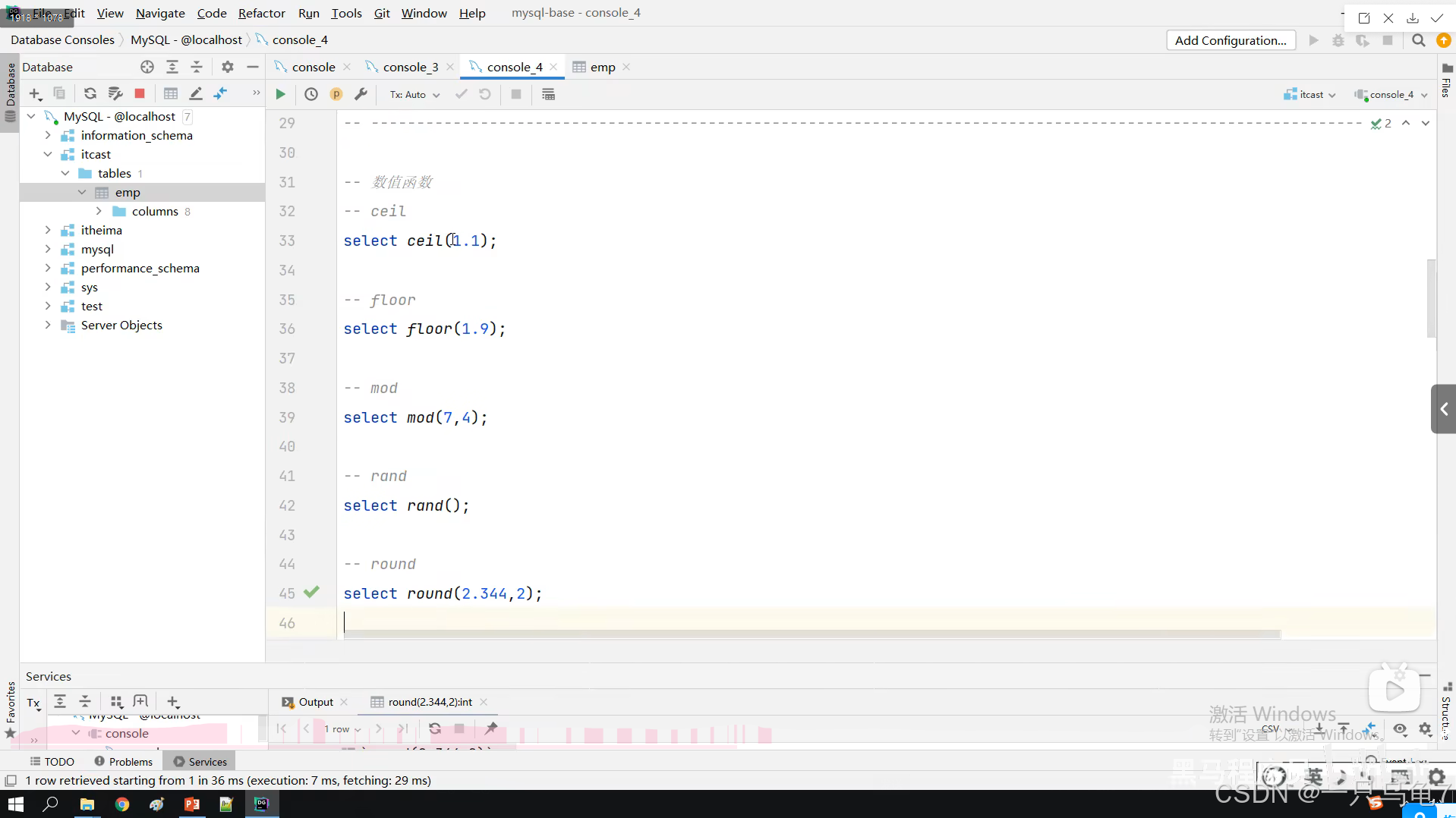Image resolution: width=1456 pixels, height=818 pixels.
Task: Click Add Configuration button
Action: tap(1231, 40)
